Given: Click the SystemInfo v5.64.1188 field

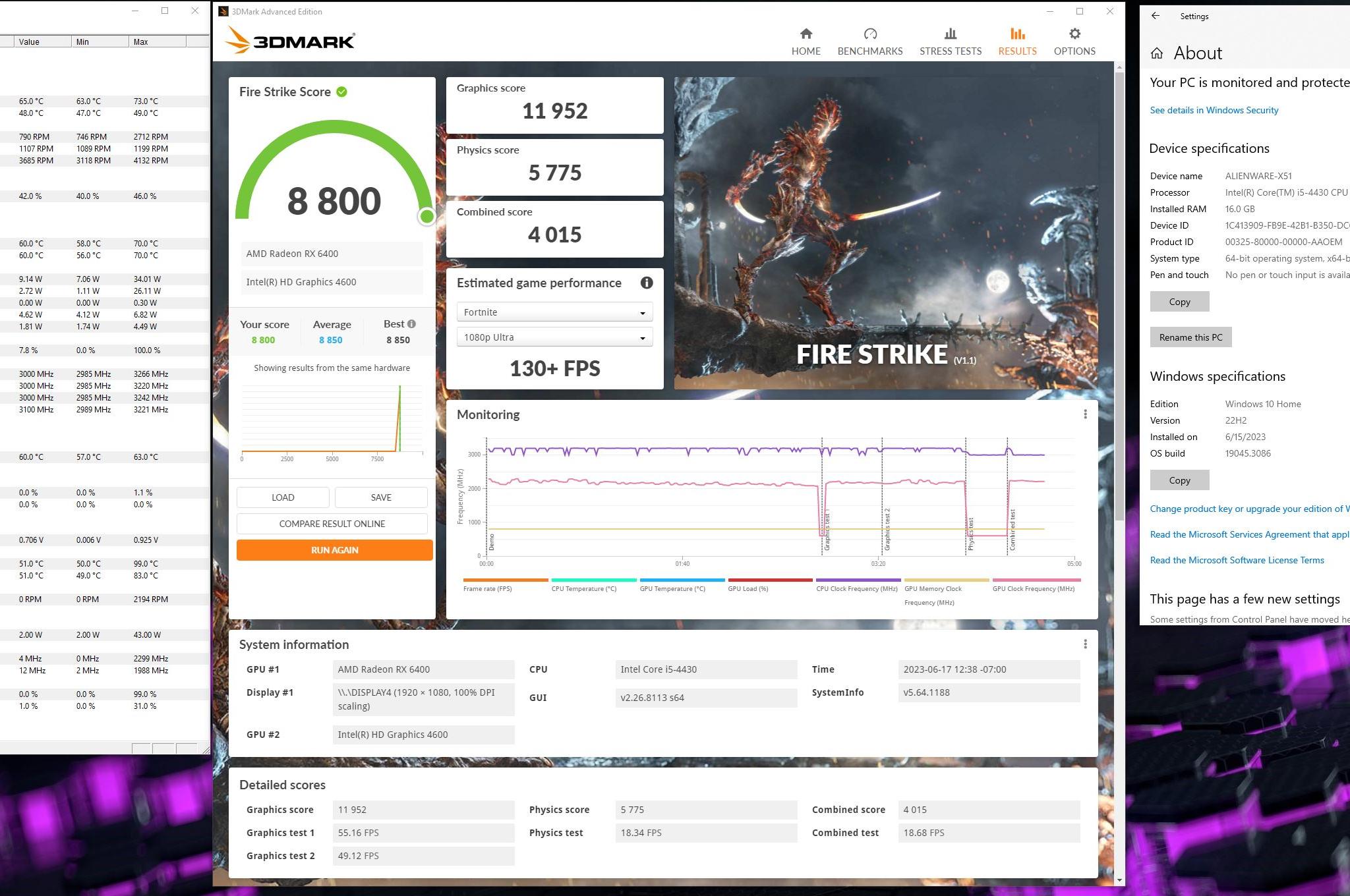Looking at the screenshot, I should click(x=989, y=692).
